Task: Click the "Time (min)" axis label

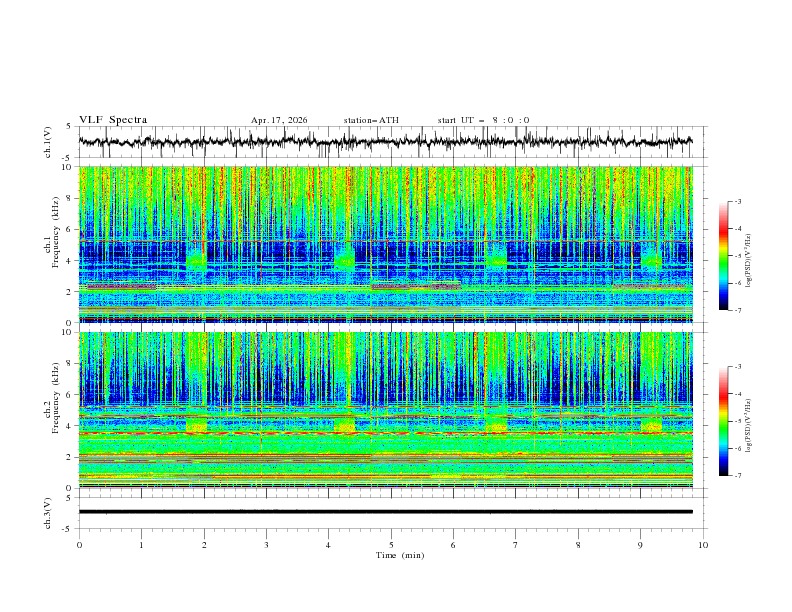Action: tap(400, 555)
